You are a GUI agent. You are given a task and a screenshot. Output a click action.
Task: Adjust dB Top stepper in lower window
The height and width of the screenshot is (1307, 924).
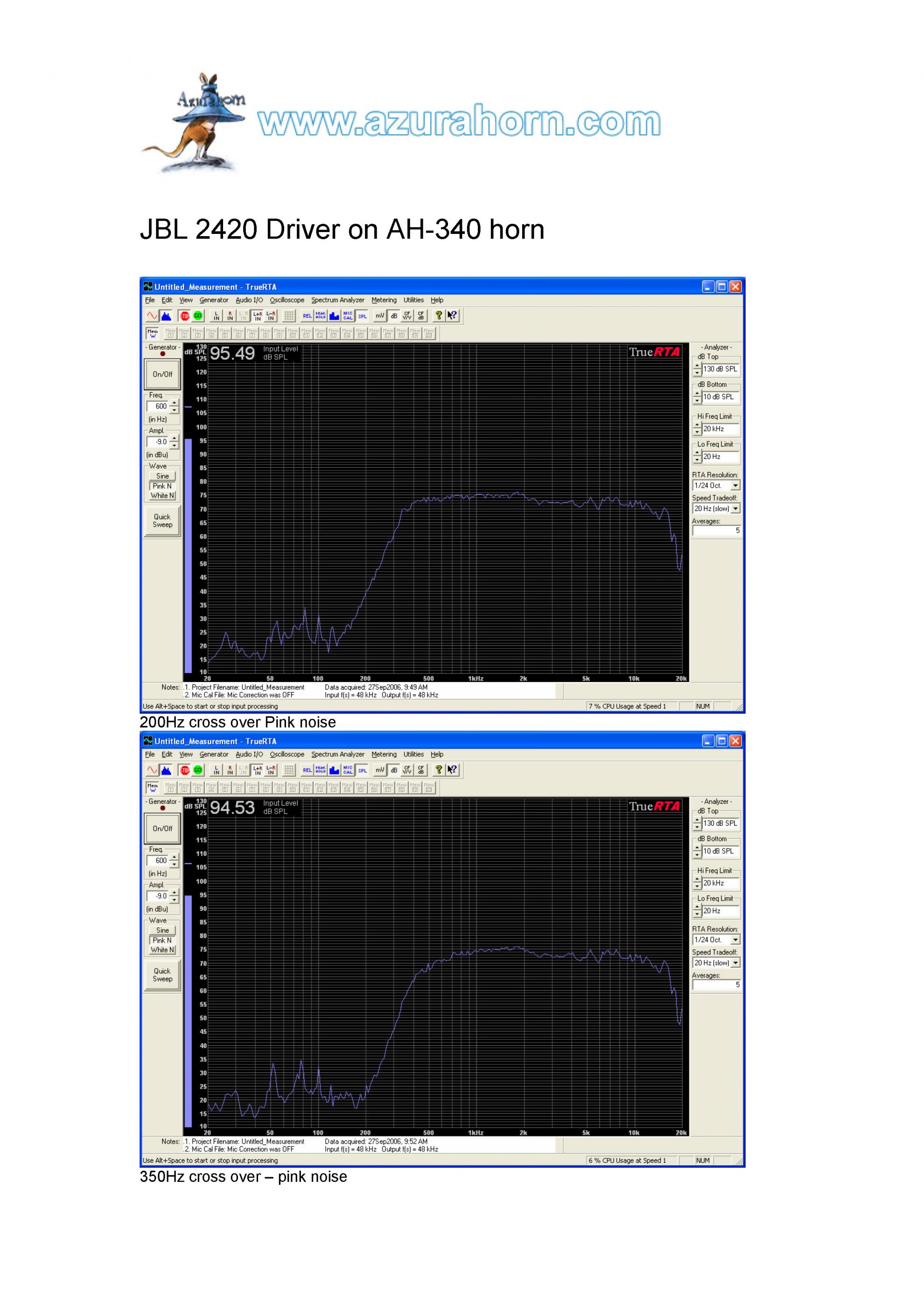697,824
